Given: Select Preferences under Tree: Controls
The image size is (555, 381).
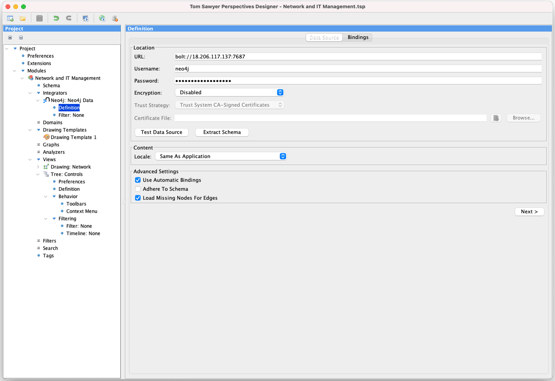Looking at the screenshot, I should click(71, 182).
